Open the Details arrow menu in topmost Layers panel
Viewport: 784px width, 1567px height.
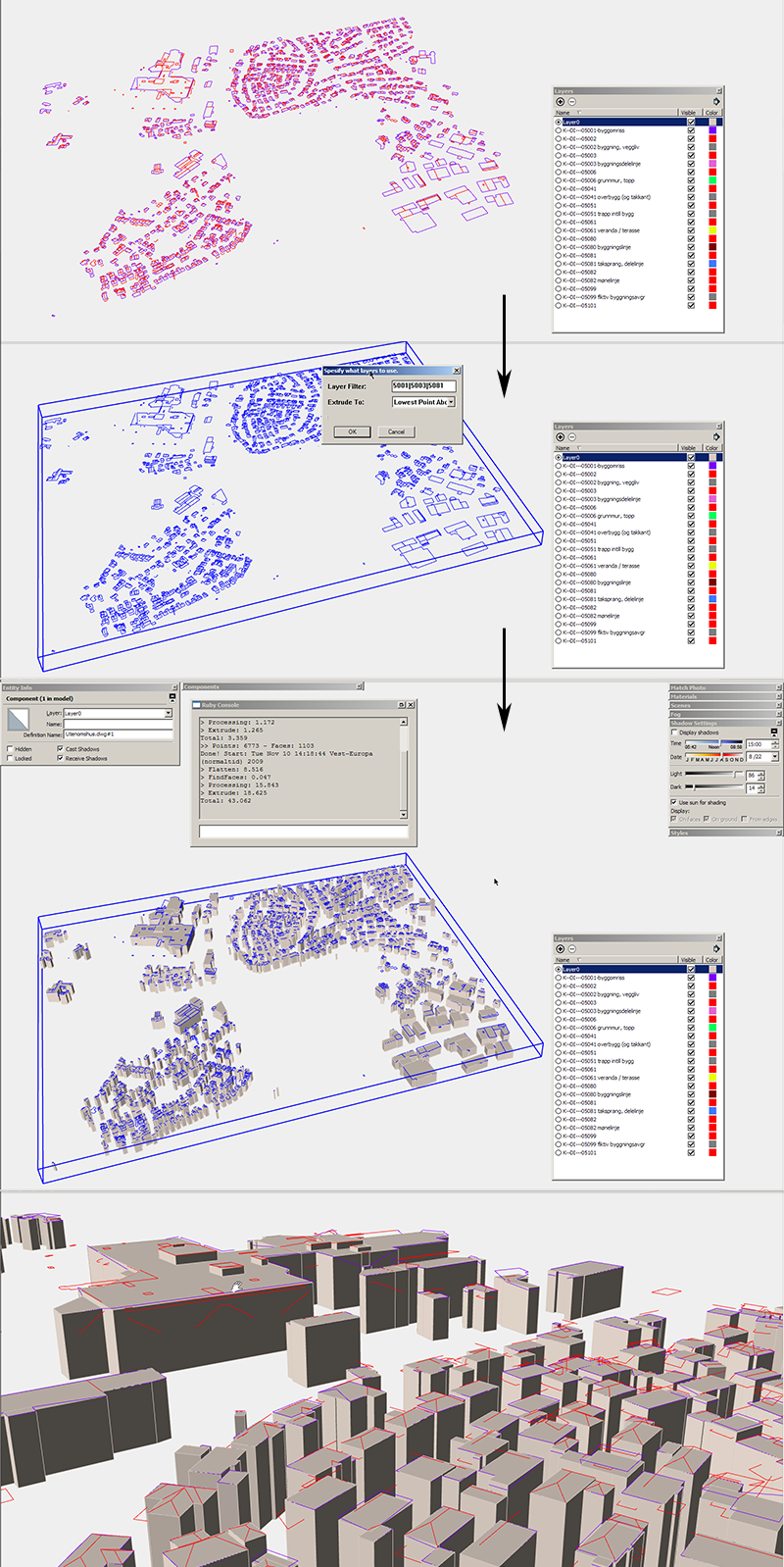pyautogui.click(x=716, y=101)
